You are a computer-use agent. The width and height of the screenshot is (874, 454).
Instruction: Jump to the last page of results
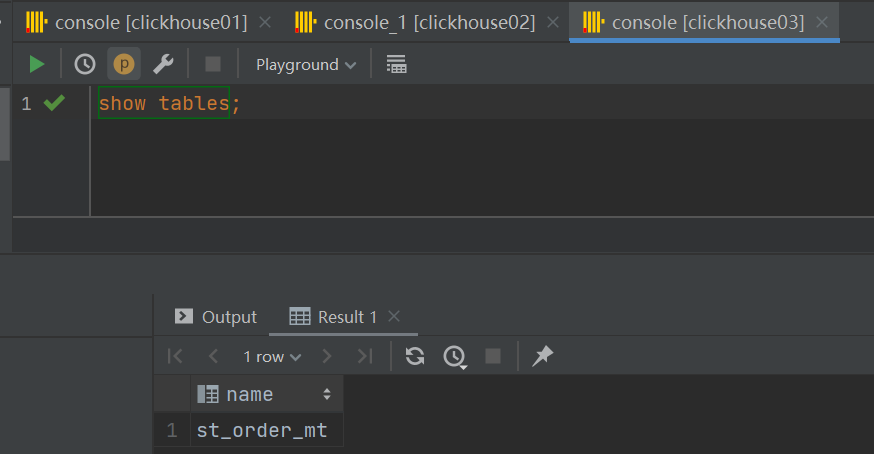[365, 356]
